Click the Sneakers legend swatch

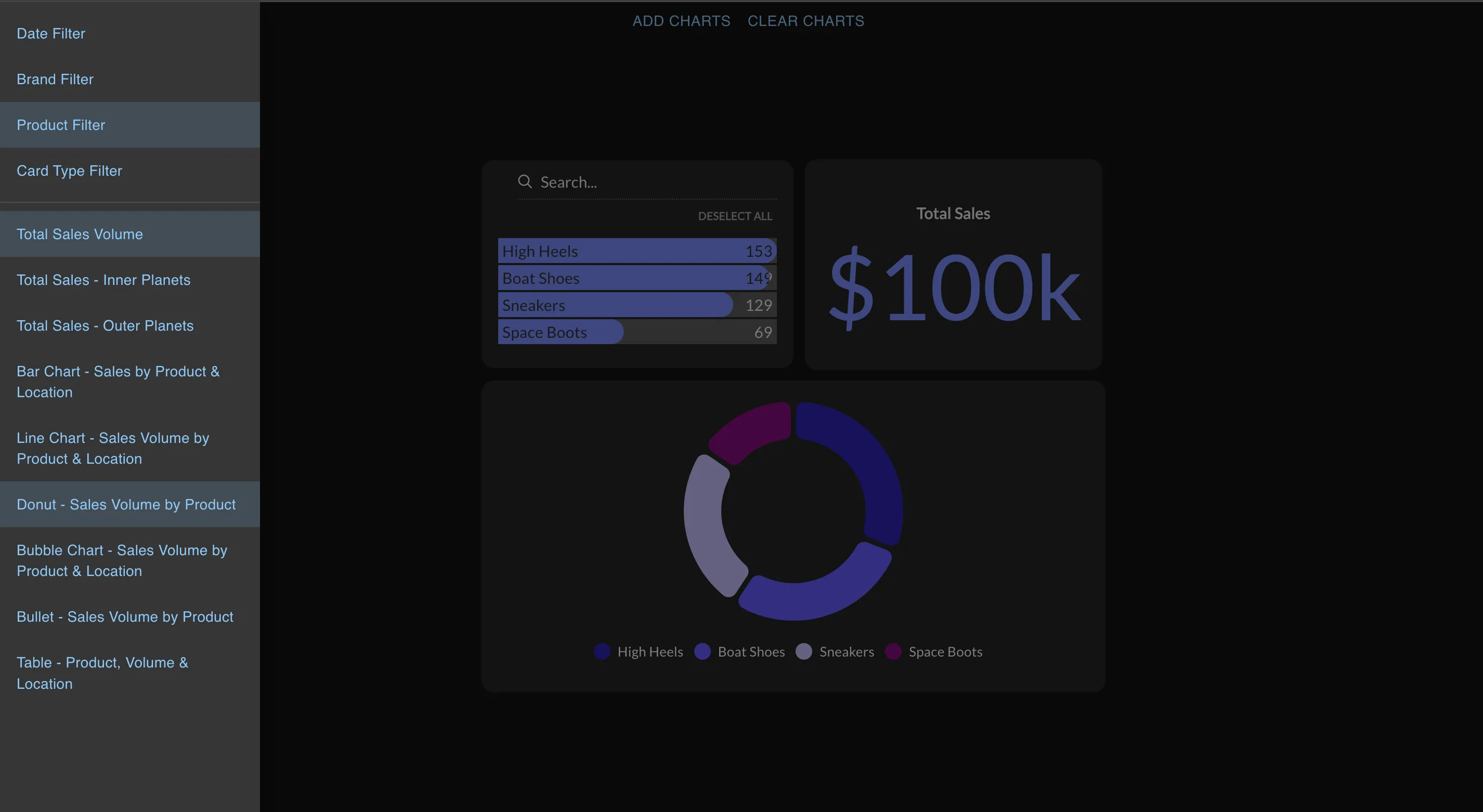tap(804, 651)
